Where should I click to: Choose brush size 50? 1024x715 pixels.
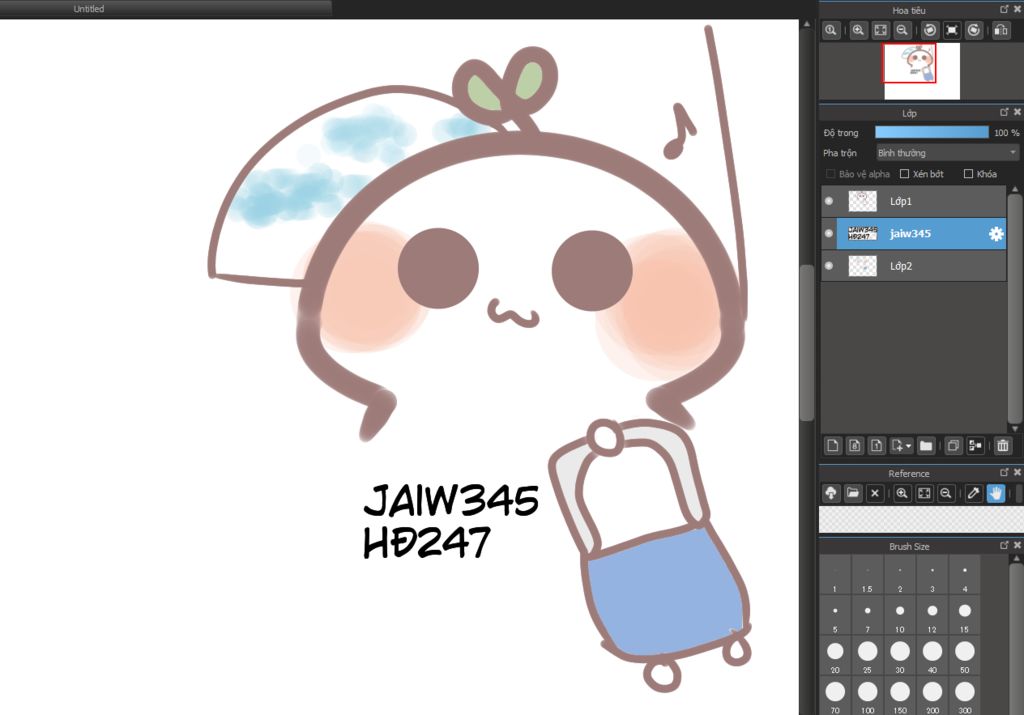(965, 656)
